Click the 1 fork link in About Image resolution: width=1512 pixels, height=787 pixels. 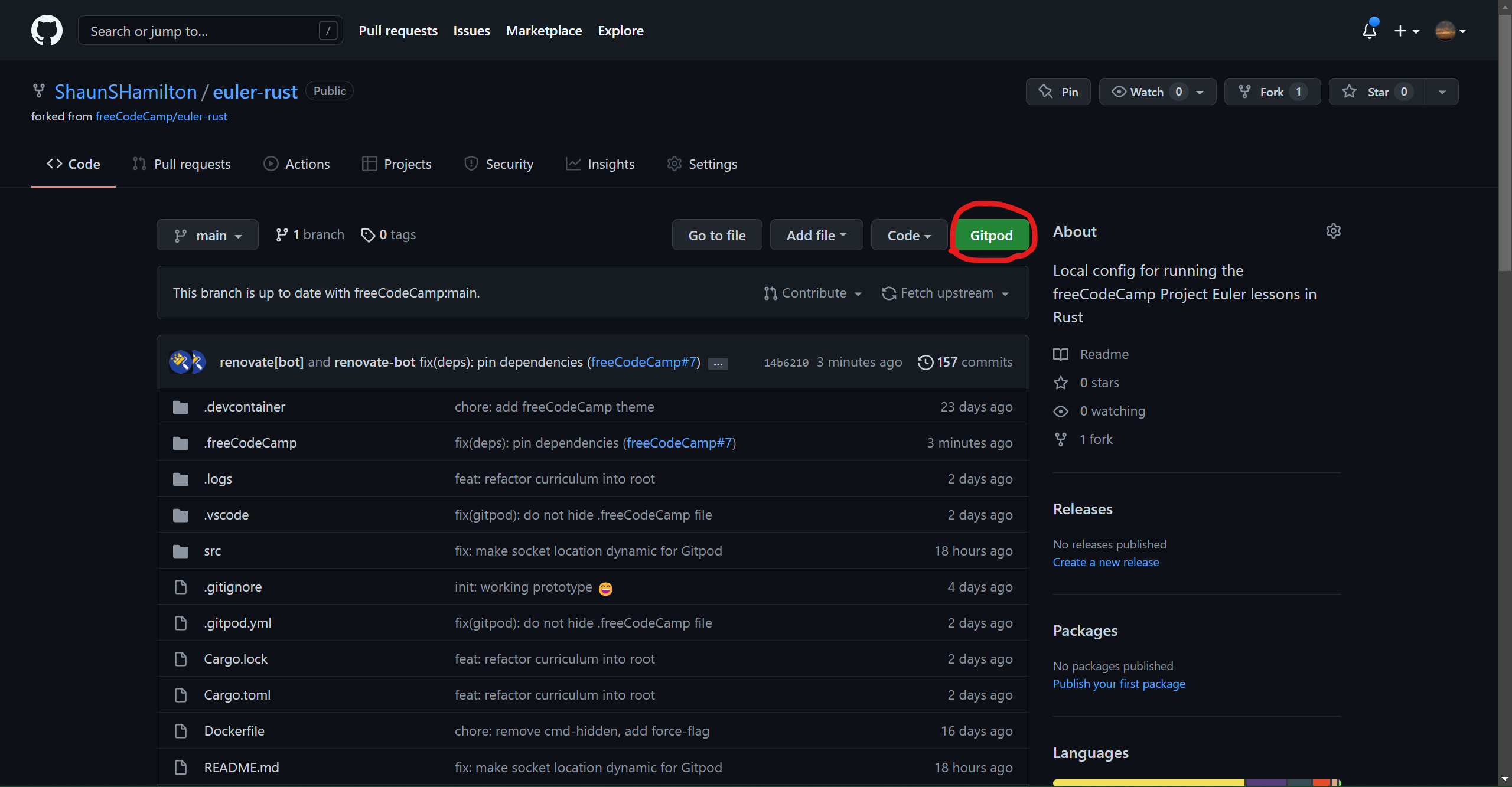pyautogui.click(x=1096, y=439)
